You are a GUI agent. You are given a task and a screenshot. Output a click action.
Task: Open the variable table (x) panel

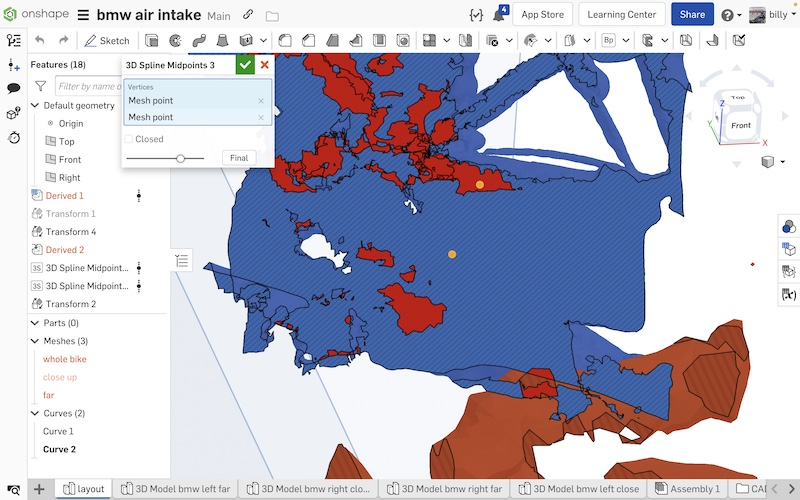click(x=789, y=294)
